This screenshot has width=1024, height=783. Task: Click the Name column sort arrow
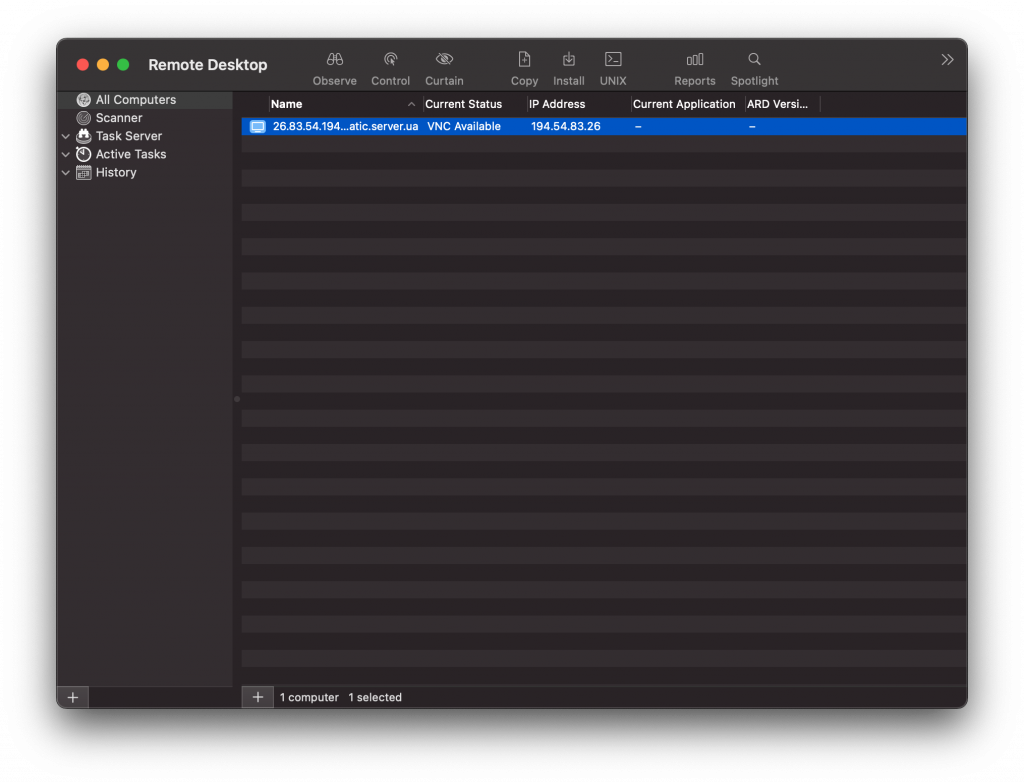coord(411,104)
